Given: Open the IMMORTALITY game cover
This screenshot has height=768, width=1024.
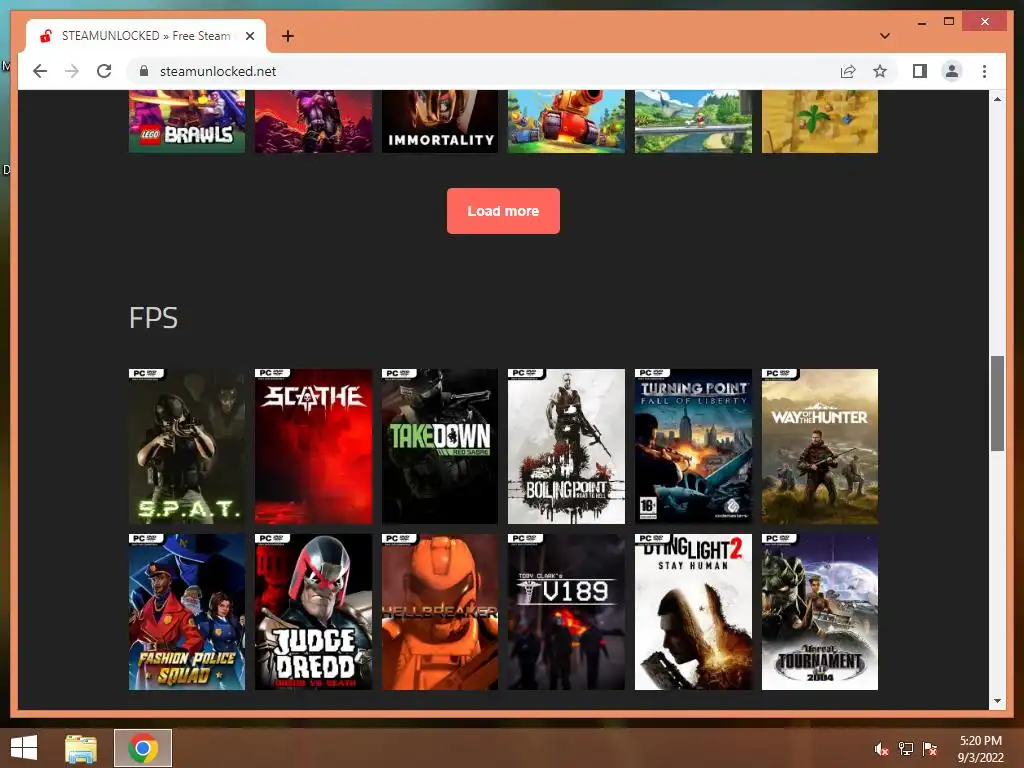Looking at the screenshot, I should click(x=440, y=121).
